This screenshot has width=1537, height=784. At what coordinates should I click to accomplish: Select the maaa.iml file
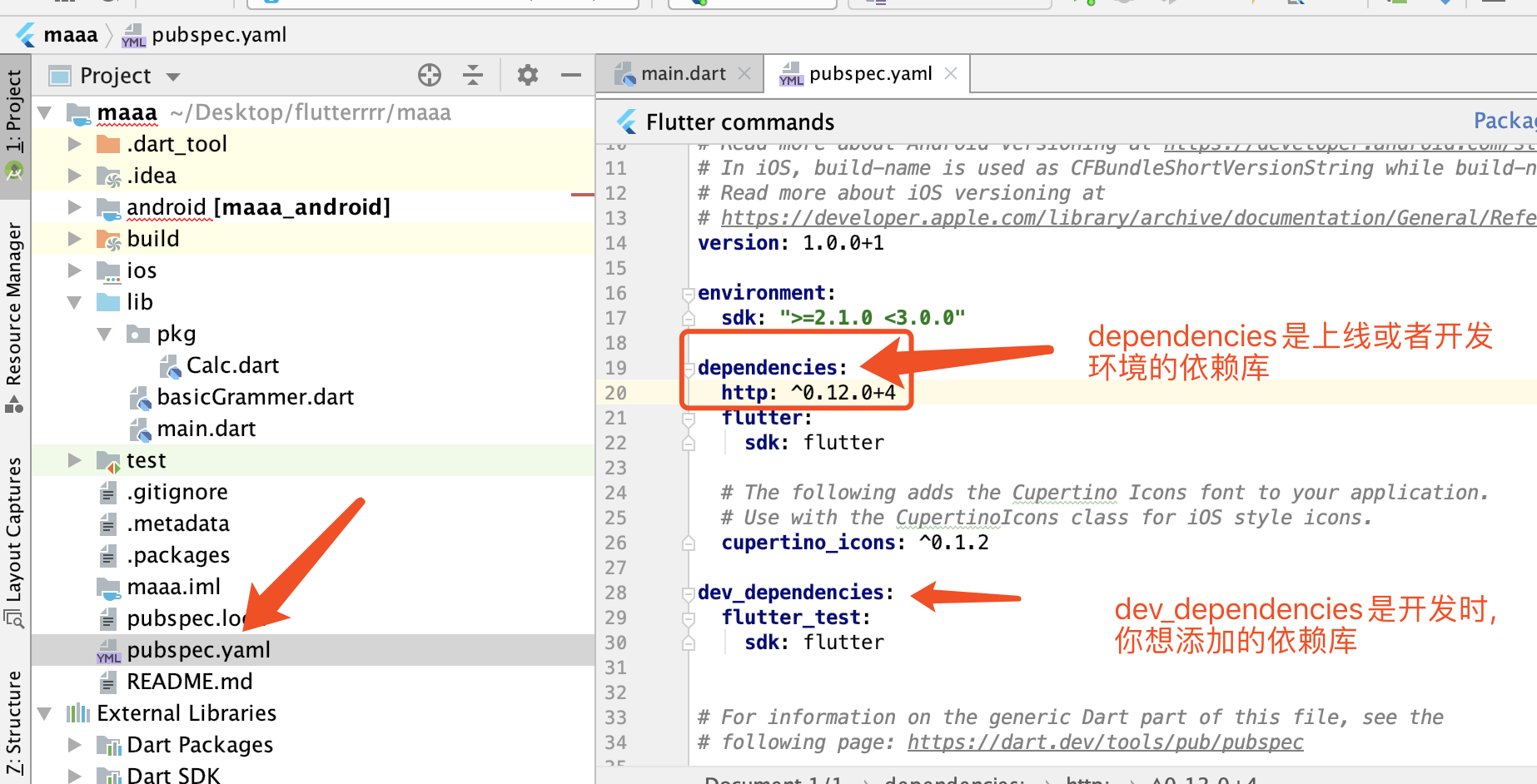(x=173, y=587)
